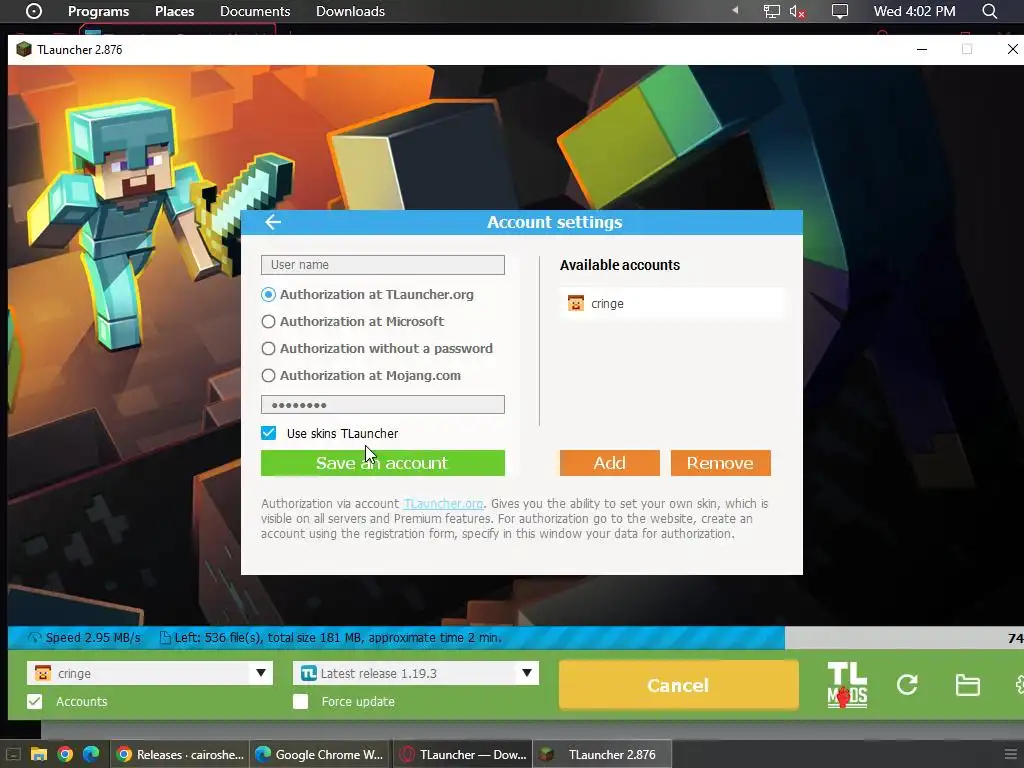Open the notifications icon in top panel

tap(840, 11)
